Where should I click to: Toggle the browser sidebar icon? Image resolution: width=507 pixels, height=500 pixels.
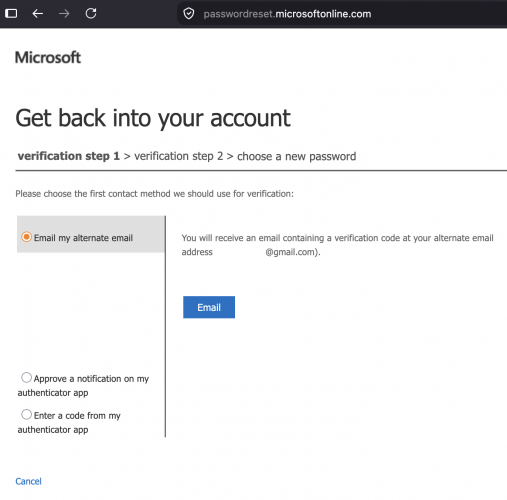coord(11,14)
